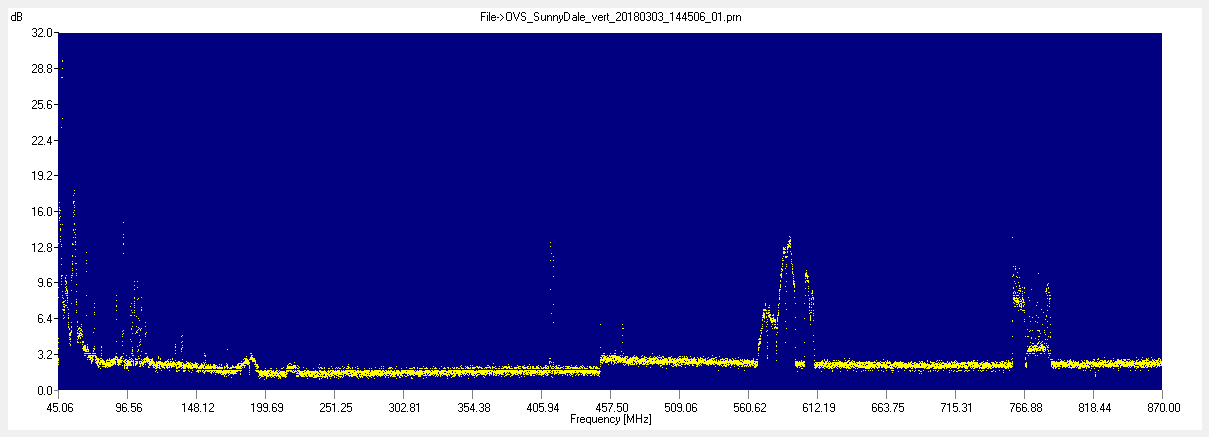
Task: Click the 16.0 dB axis tick label
Action: [41, 212]
